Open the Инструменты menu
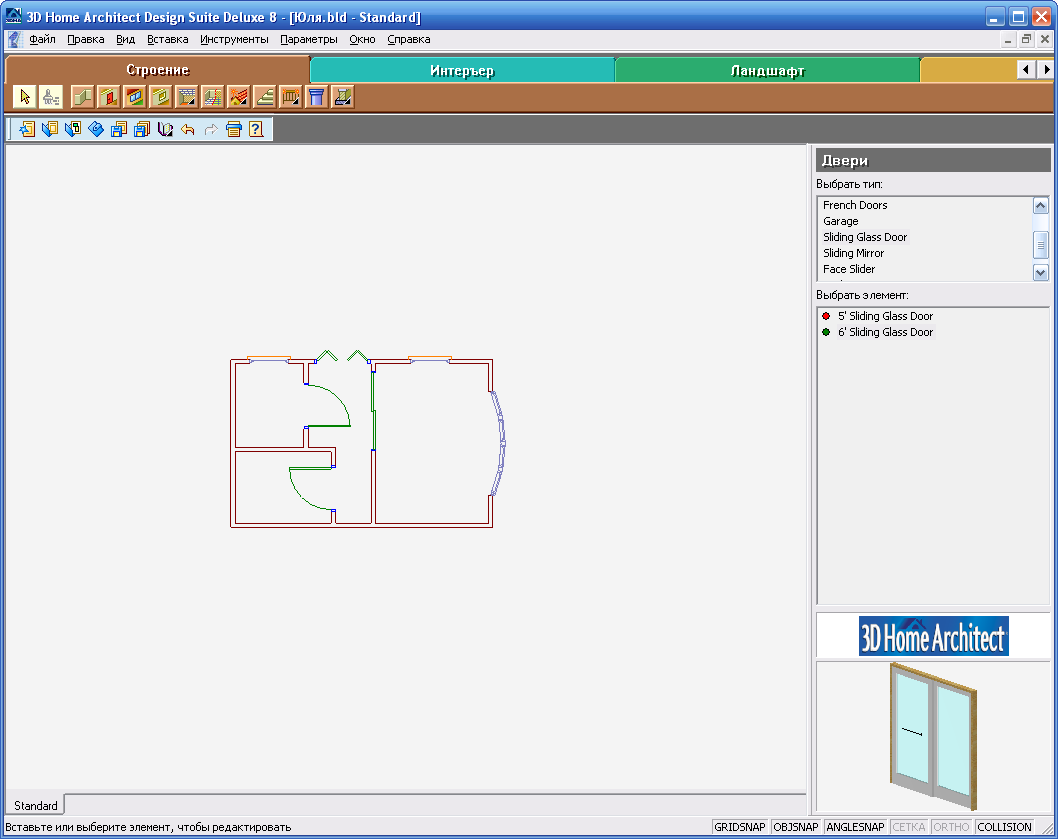The image size is (1058, 839). click(234, 40)
